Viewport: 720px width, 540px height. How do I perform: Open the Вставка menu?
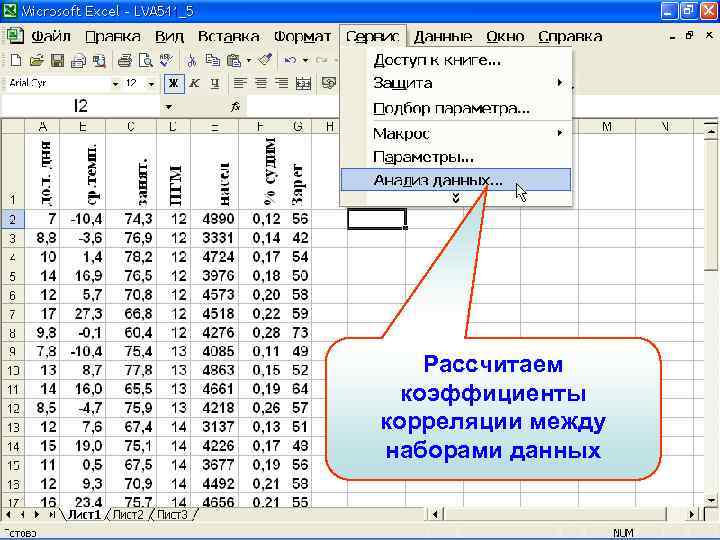229,36
